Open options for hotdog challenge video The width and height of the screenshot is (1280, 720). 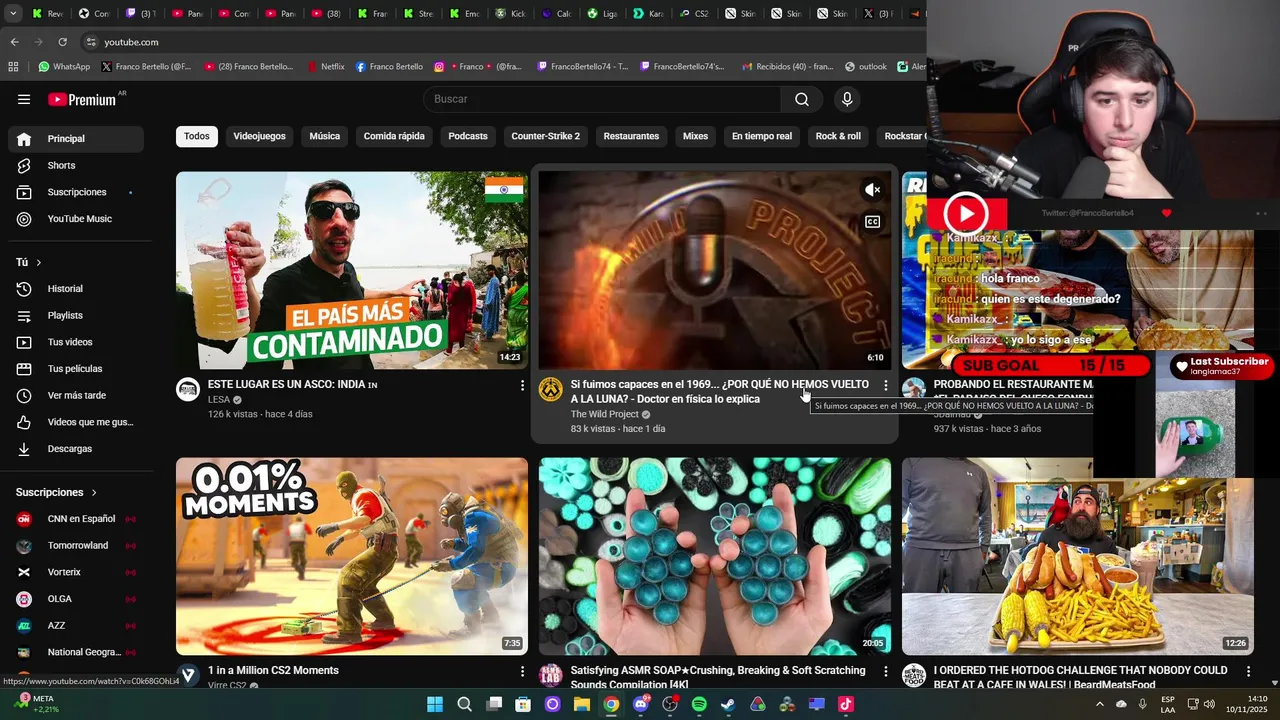1248,671
